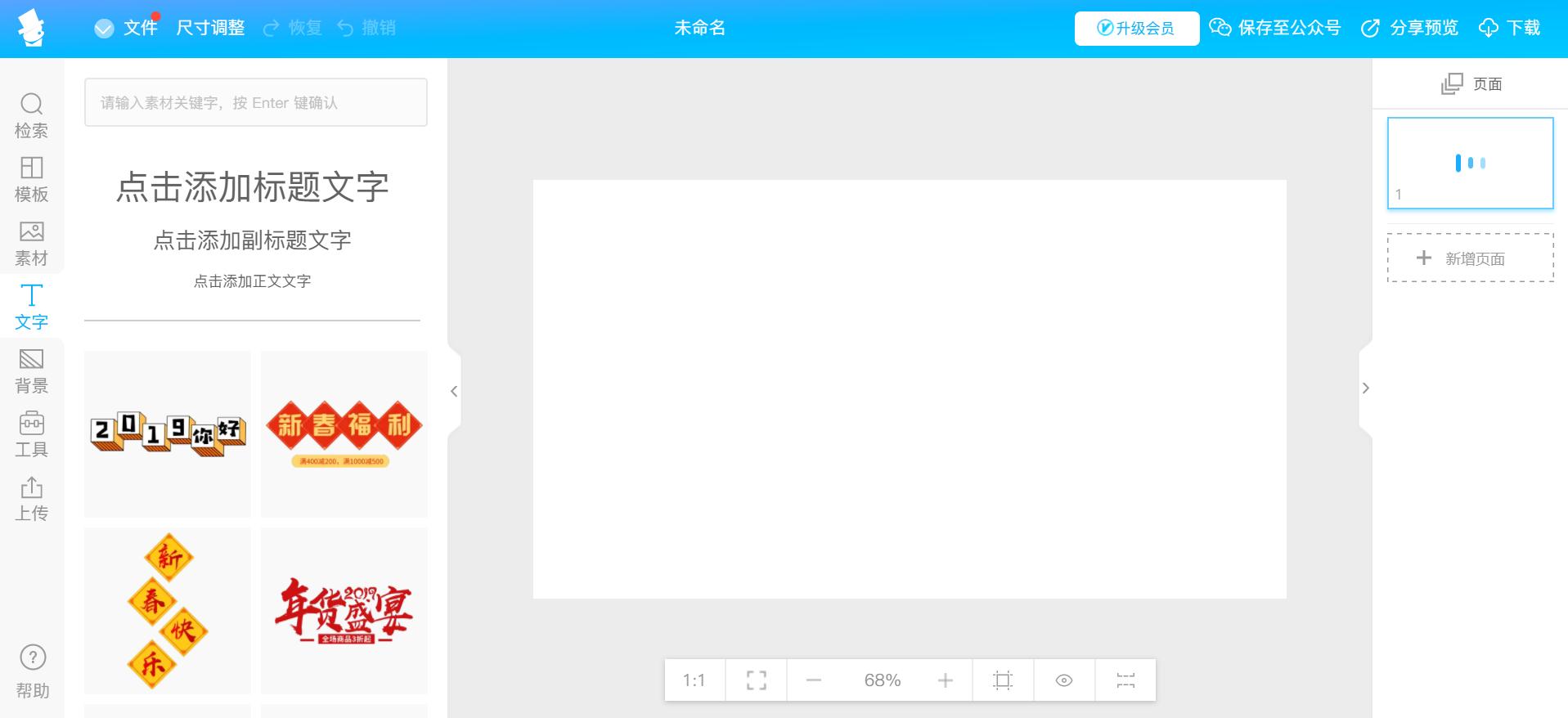Open the 上传 upload sidebar tab

click(x=32, y=498)
